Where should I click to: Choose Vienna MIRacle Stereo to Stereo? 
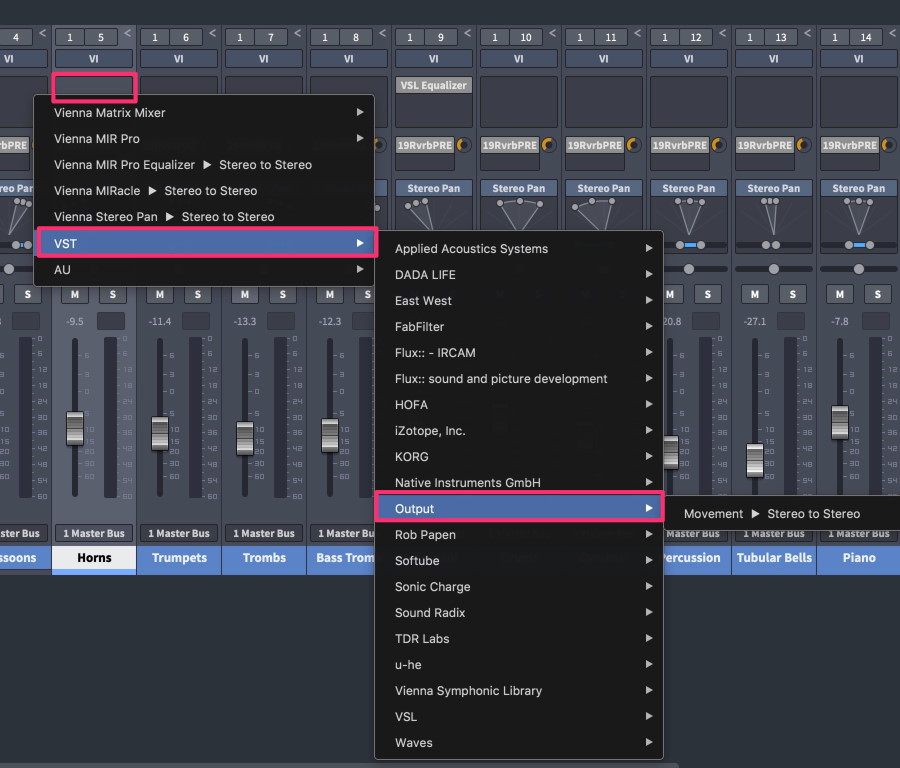[x=204, y=191]
